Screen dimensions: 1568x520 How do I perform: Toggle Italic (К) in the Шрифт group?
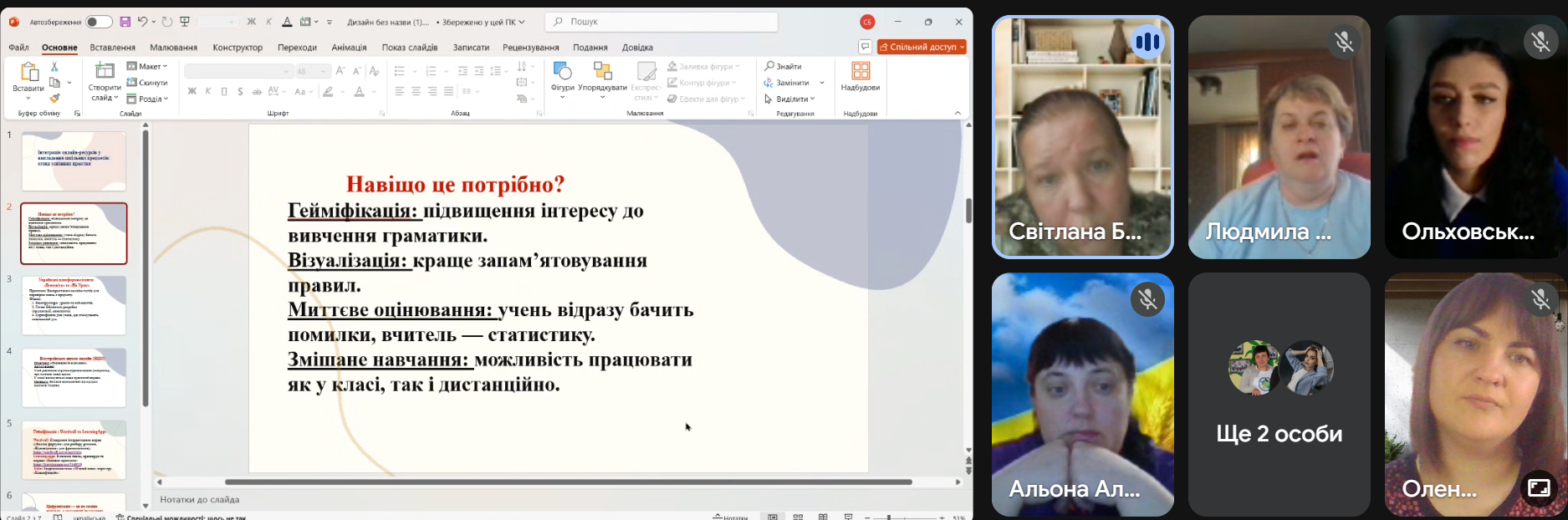click(x=208, y=91)
